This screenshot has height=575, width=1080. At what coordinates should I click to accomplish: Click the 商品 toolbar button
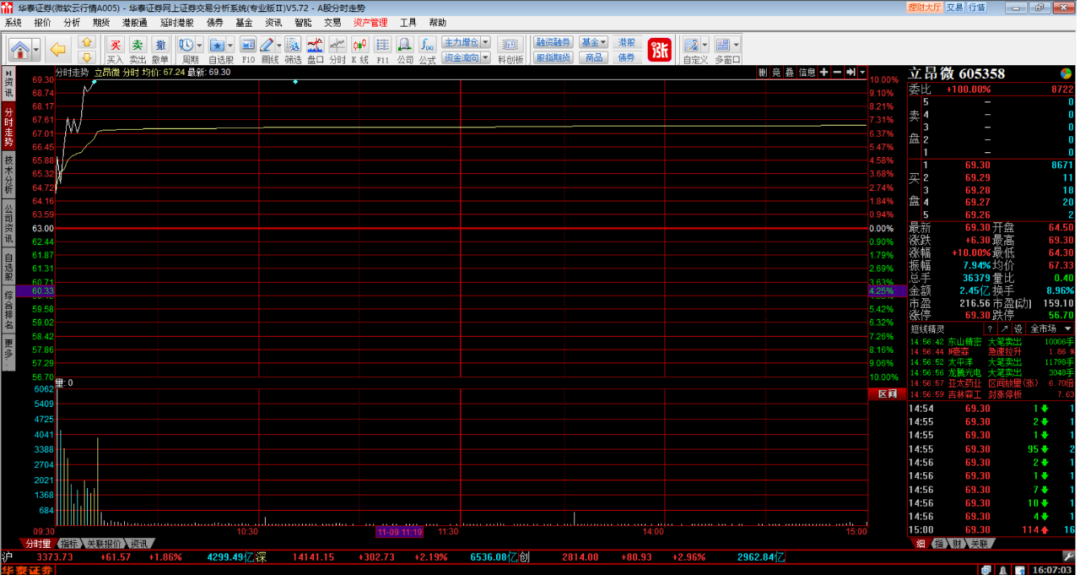click(x=593, y=58)
